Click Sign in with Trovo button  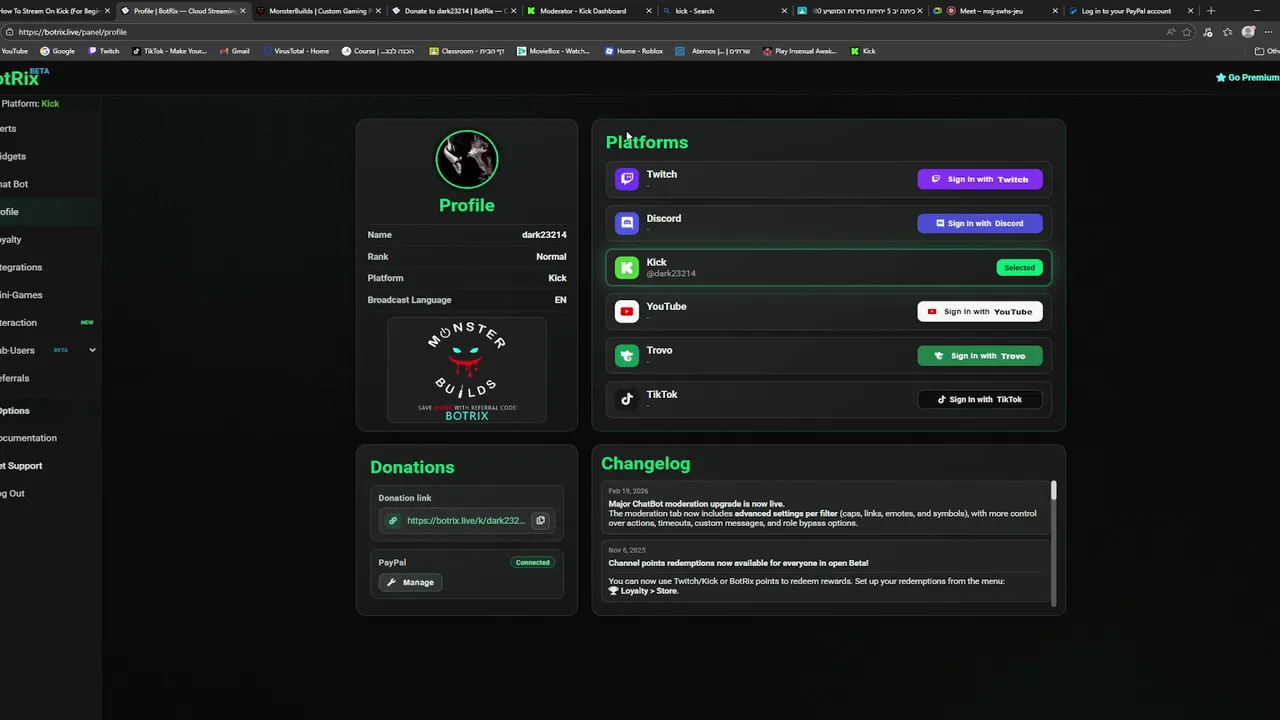(980, 355)
